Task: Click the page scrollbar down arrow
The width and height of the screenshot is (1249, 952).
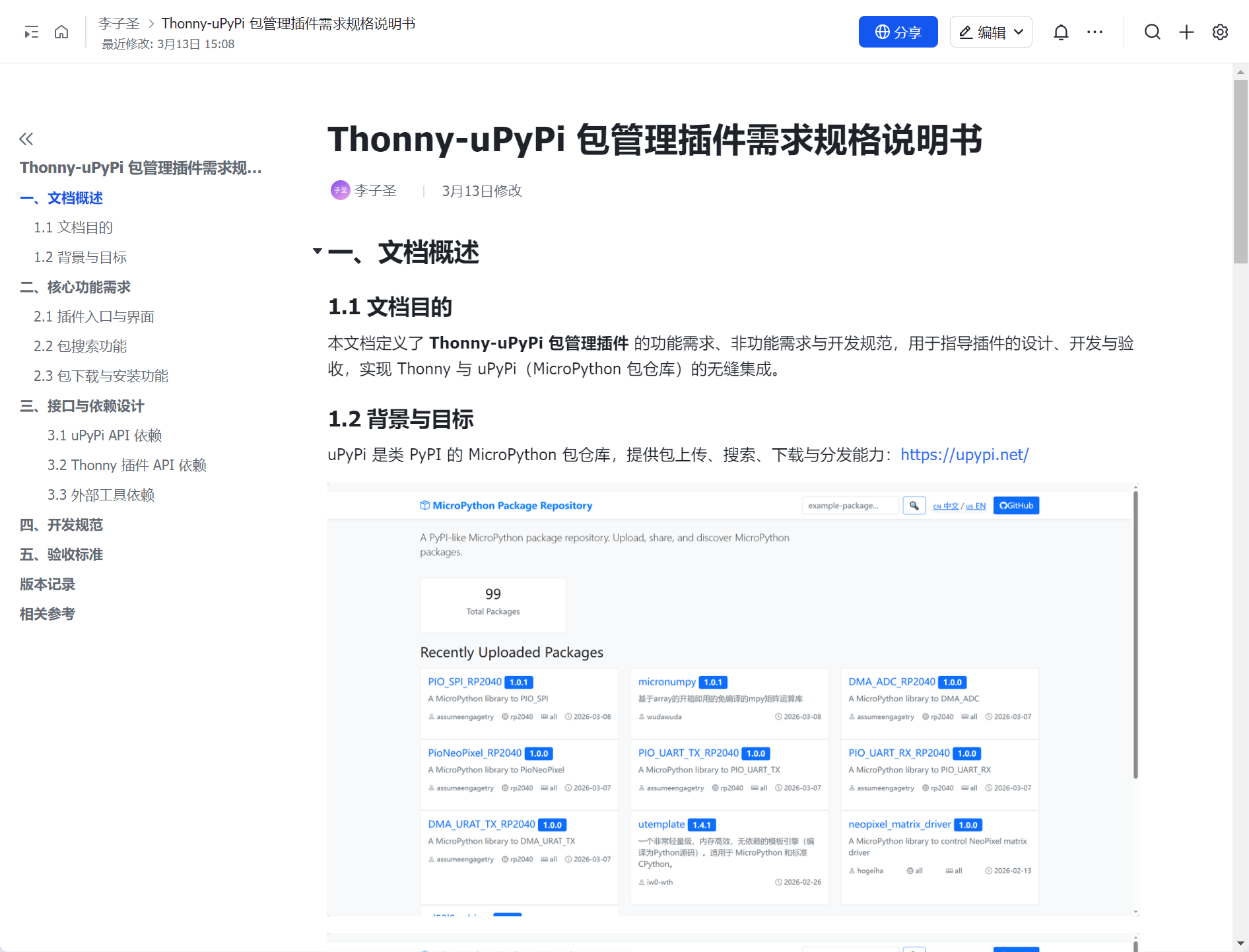Action: 1240,943
